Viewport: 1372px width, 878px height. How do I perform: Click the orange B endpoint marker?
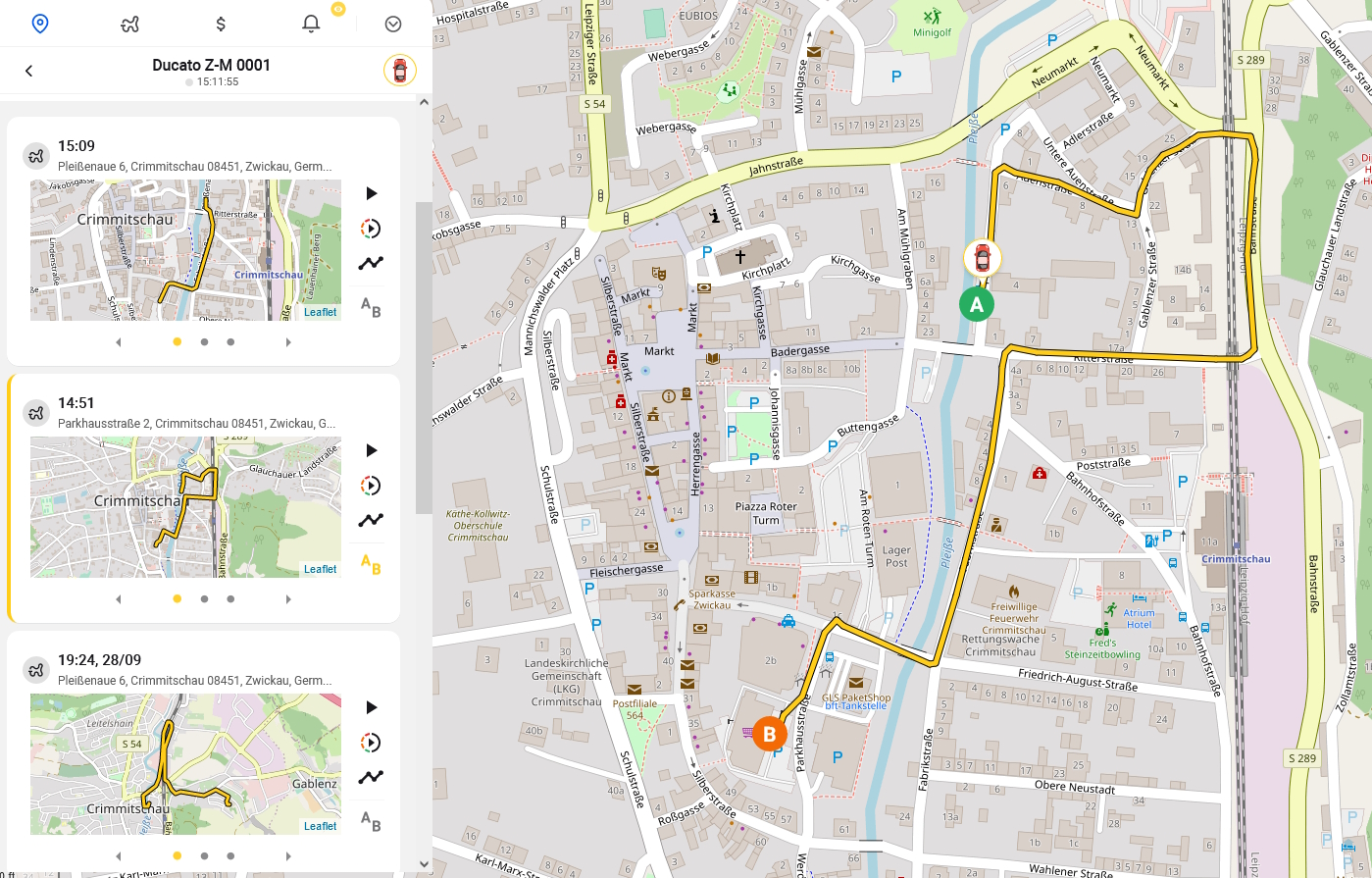point(770,734)
